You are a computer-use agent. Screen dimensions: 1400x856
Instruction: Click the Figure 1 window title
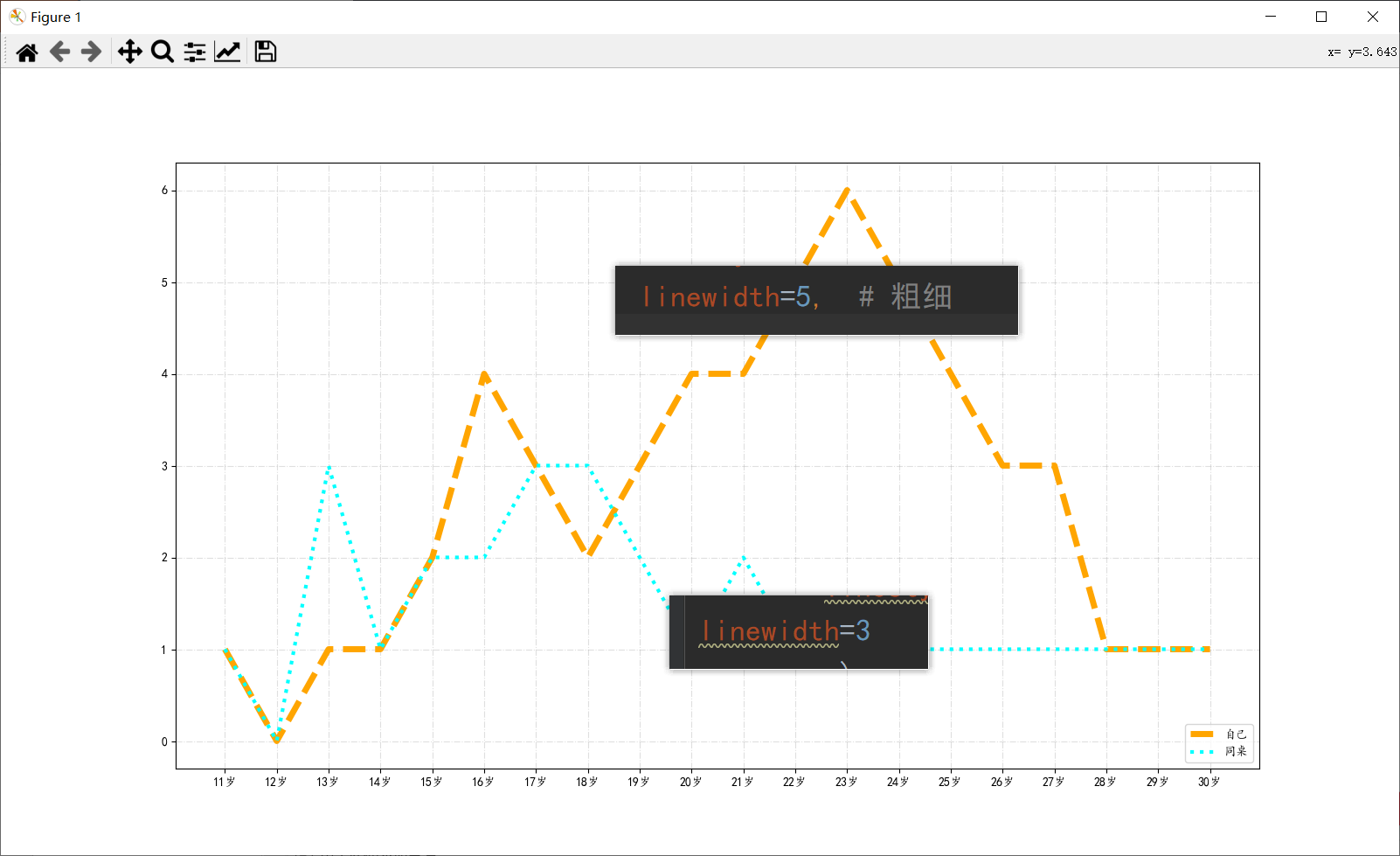[x=56, y=17]
